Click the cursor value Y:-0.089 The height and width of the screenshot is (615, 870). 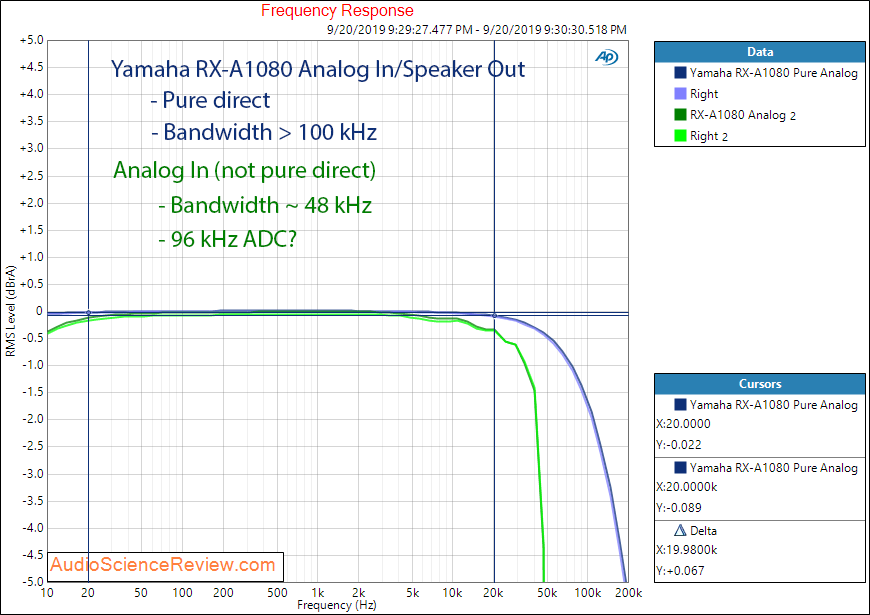[679, 507]
